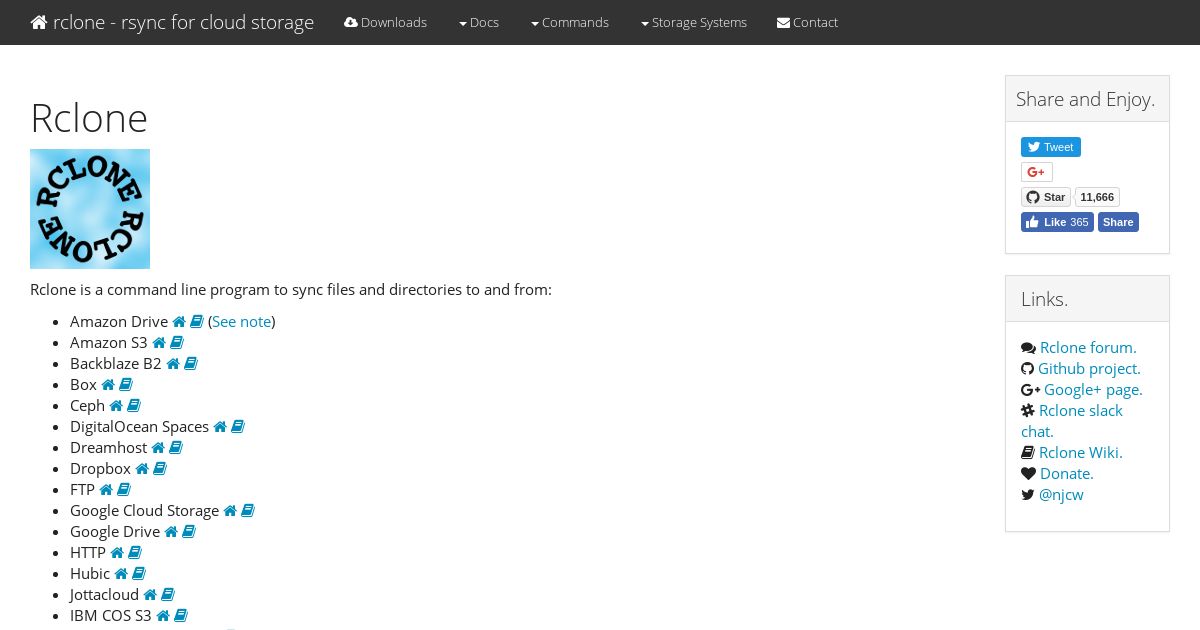Open the Github project link

click(1089, 369)
